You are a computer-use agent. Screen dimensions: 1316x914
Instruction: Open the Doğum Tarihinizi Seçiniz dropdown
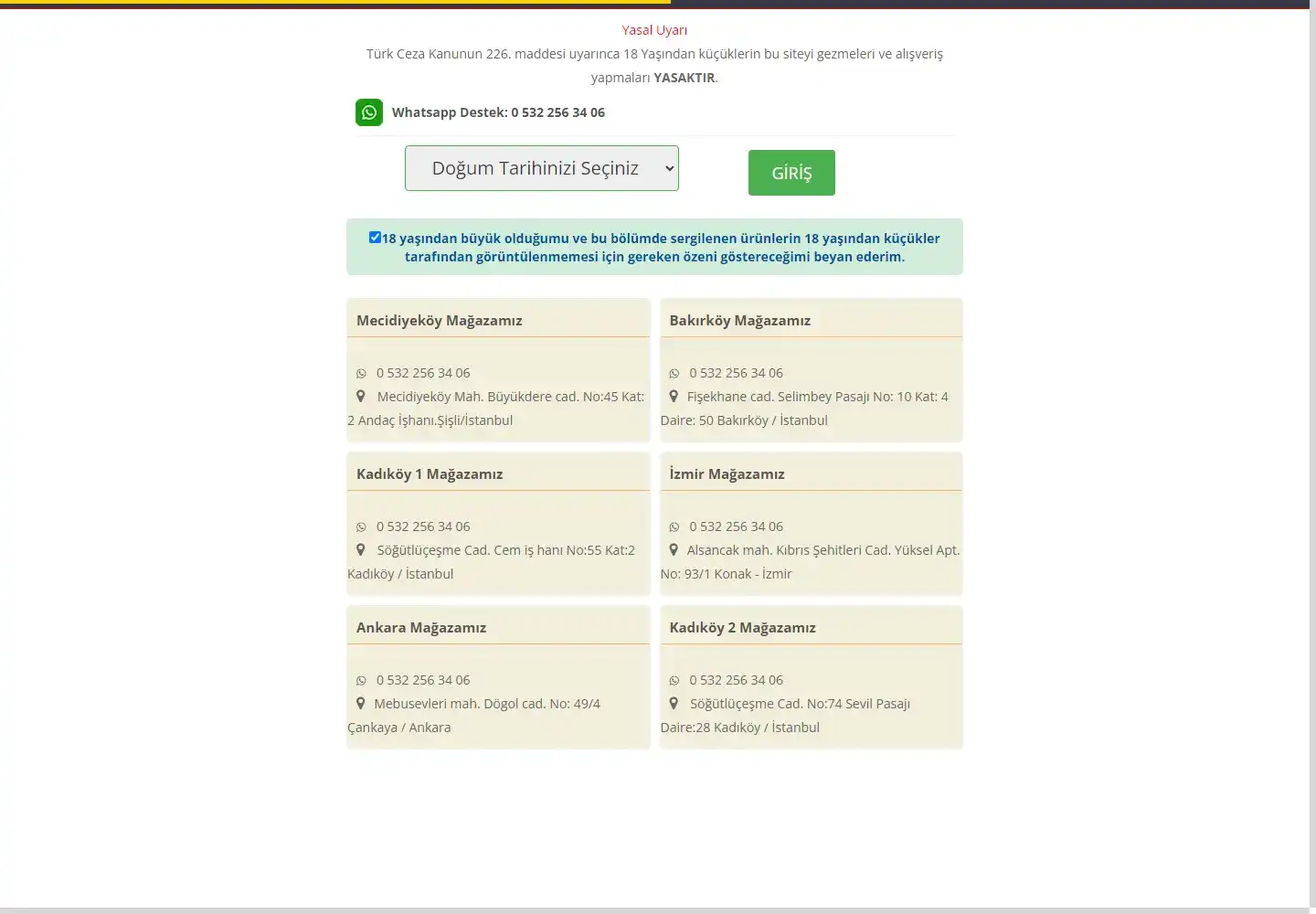pyautogui.click(x=542, y=168)
